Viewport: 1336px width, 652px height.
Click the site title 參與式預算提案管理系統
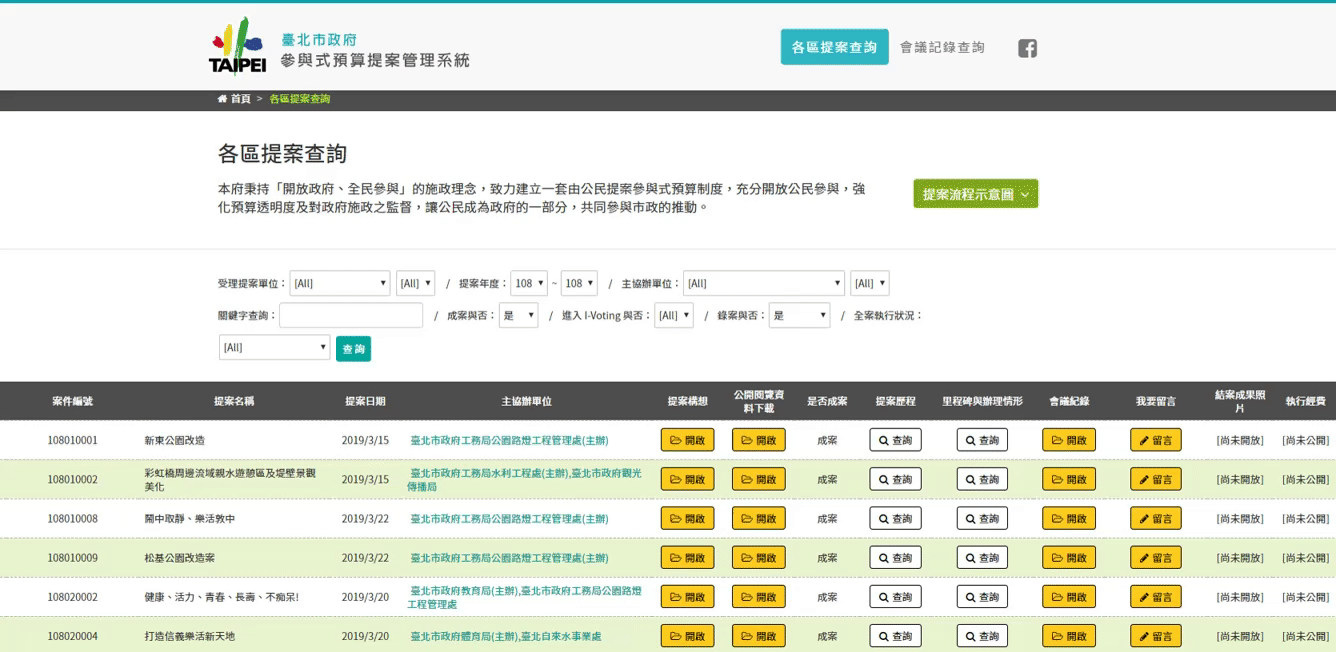coord(375,60)
